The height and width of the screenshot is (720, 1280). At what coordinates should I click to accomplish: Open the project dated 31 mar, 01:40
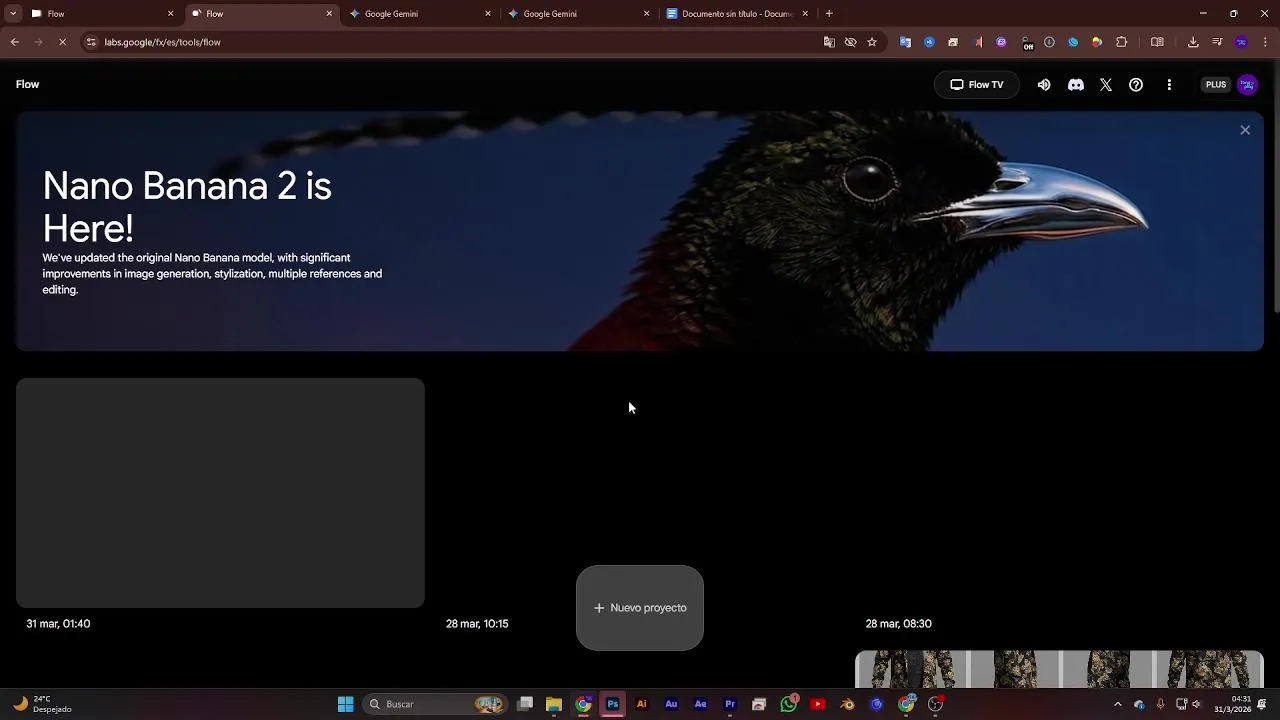click(220, 493)
